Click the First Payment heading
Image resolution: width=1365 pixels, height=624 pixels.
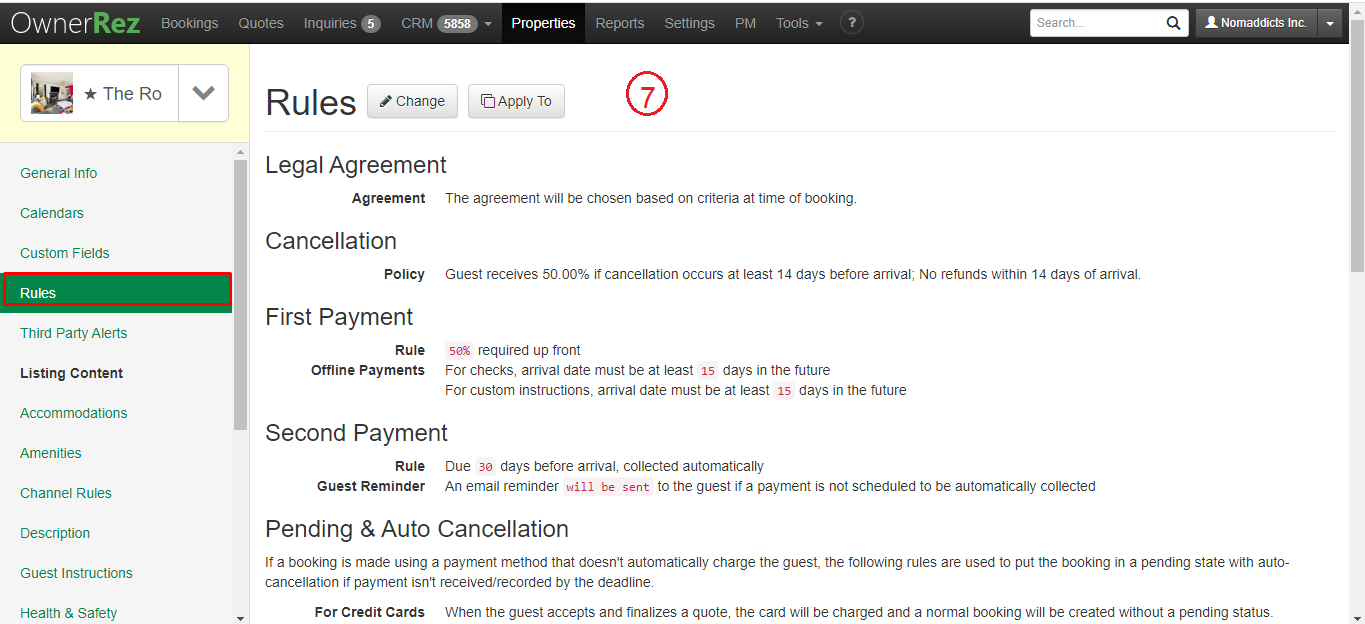tap(339, 317)
